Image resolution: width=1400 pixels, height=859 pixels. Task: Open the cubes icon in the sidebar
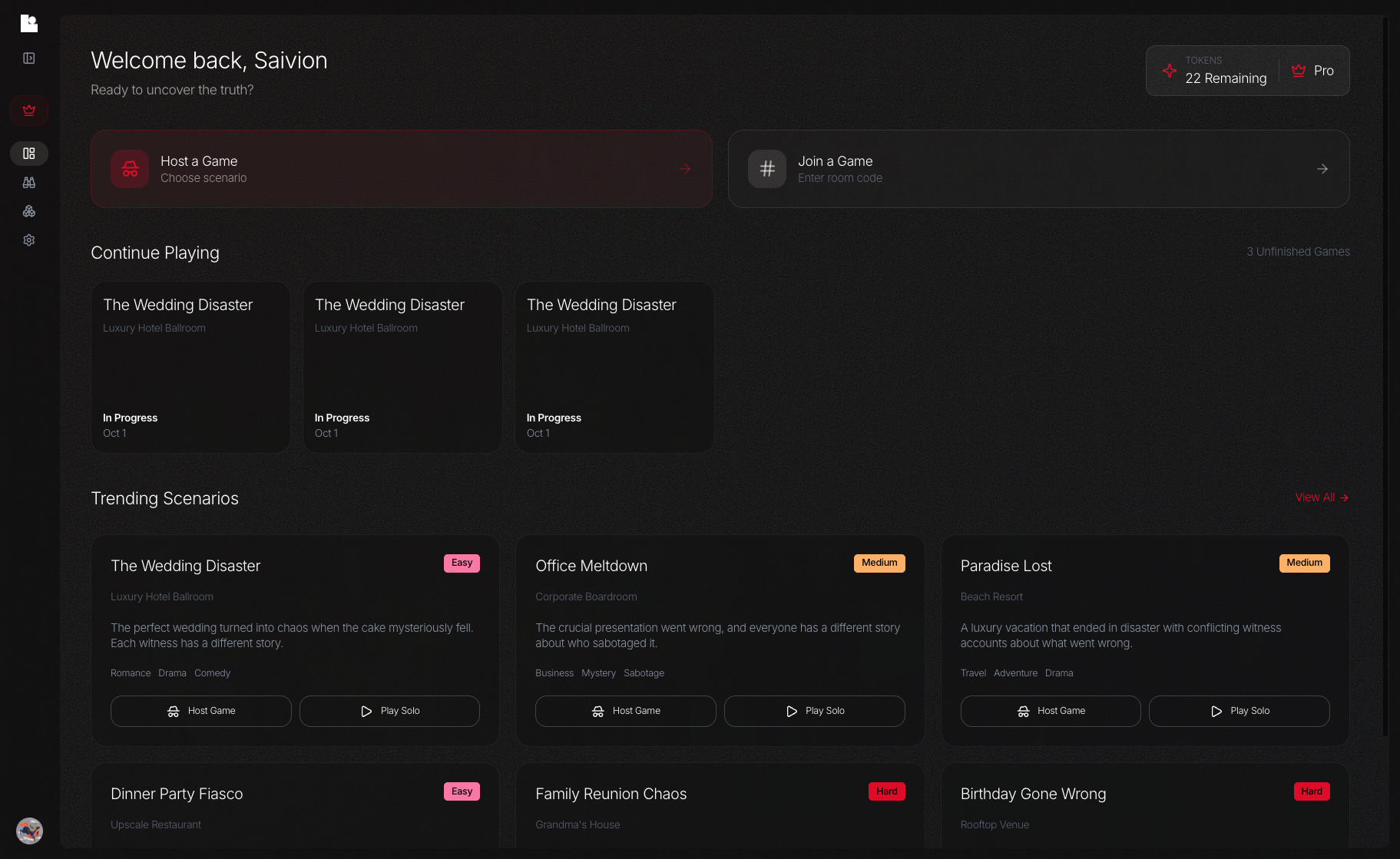(x=29, y=211)
